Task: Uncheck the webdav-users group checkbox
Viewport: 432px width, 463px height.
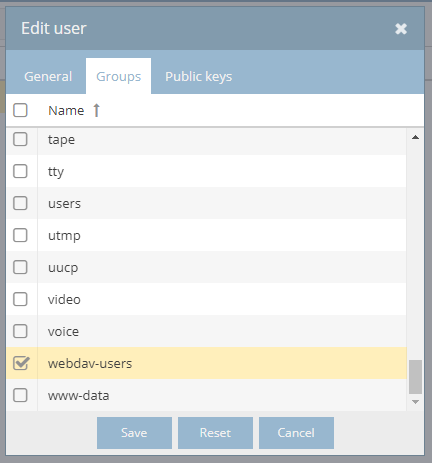Action: [x=21, y=363]
